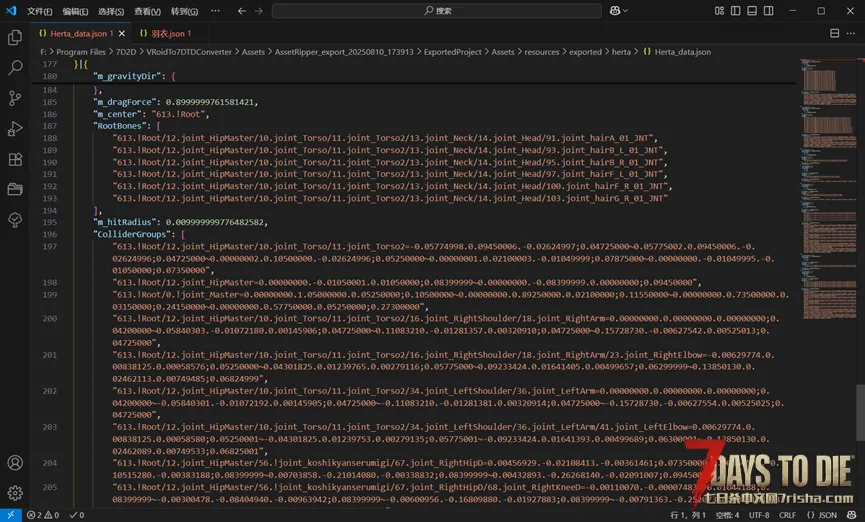Click the VS Code logo in title bar
This screenshot has width=865, height=522.
(11, 10)
